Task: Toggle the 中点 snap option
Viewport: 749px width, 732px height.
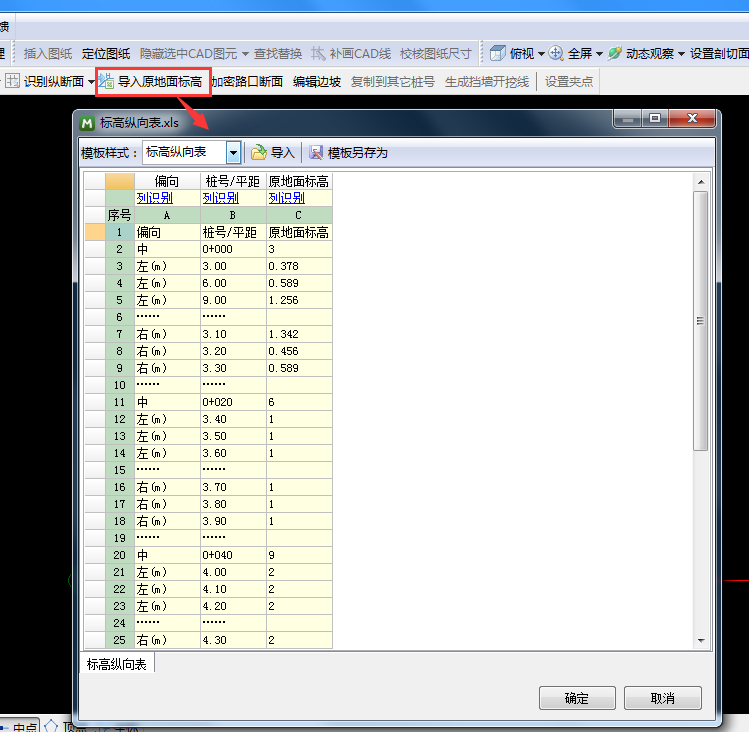Action: point(7,728)
